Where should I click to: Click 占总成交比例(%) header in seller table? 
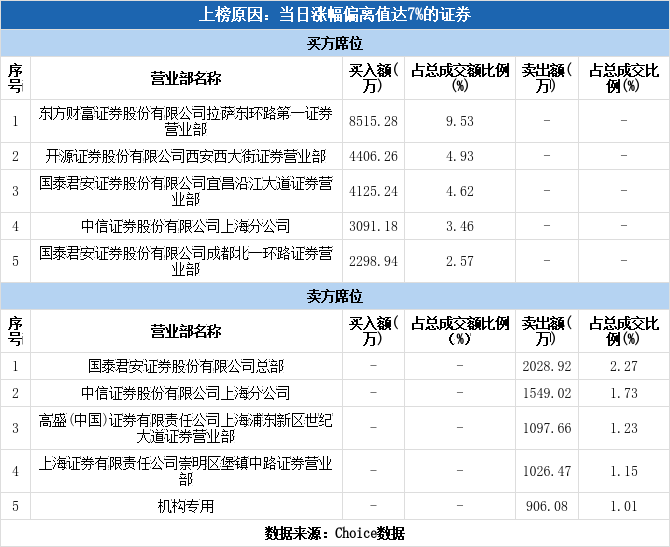point(624,331)
